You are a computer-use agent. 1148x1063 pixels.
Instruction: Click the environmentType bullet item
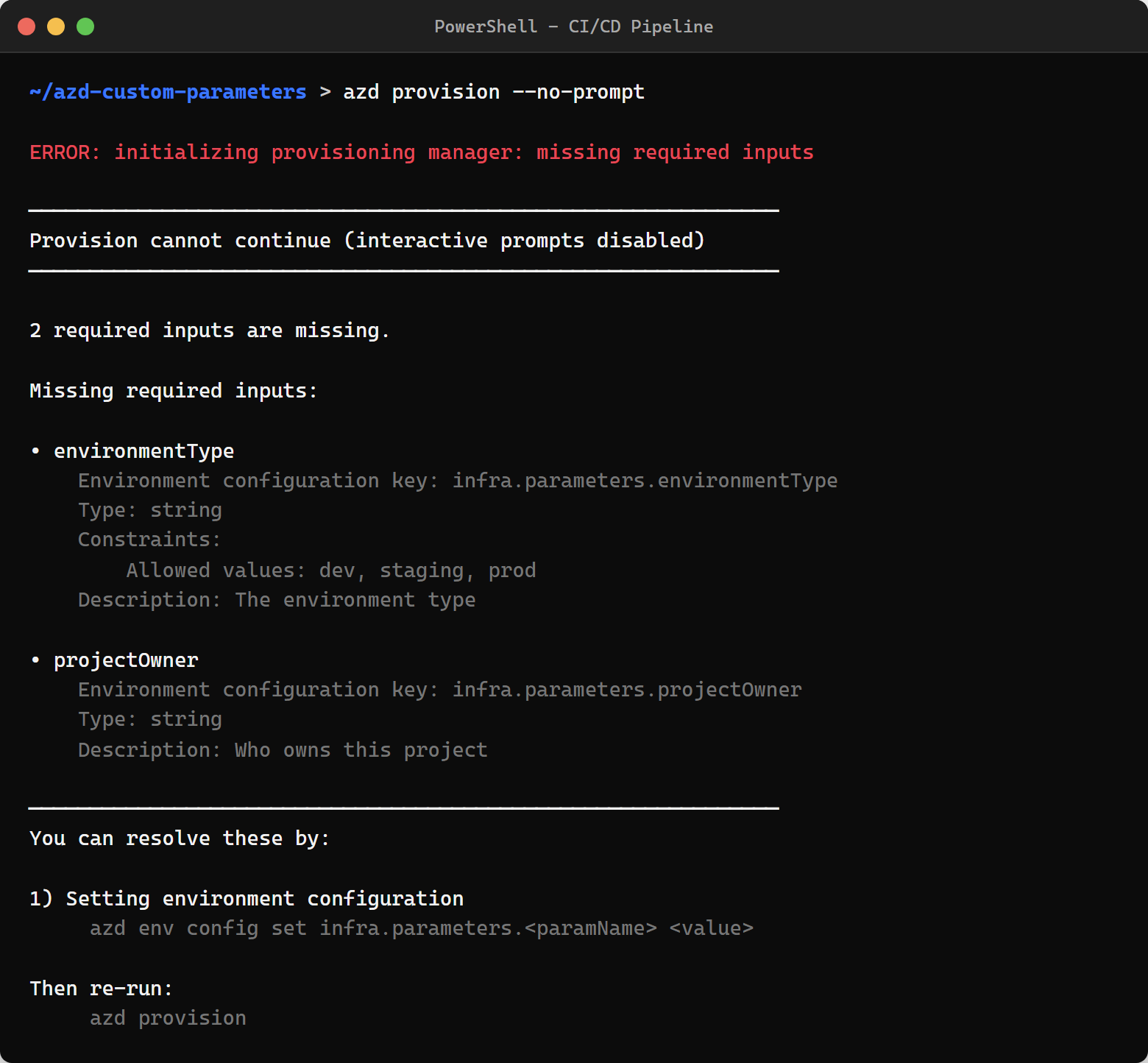[143, 451]
